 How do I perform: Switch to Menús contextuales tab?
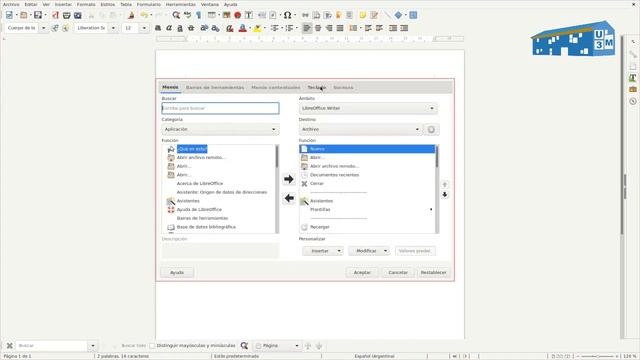276,87
